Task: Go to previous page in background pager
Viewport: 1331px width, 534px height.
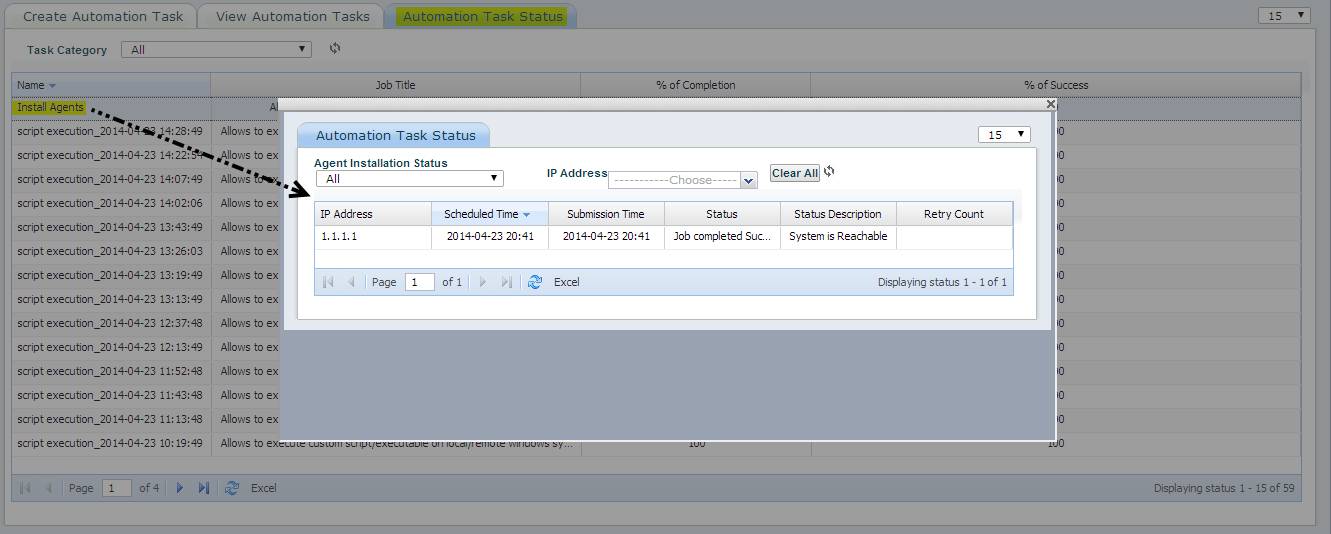Action: click(48, 488)
